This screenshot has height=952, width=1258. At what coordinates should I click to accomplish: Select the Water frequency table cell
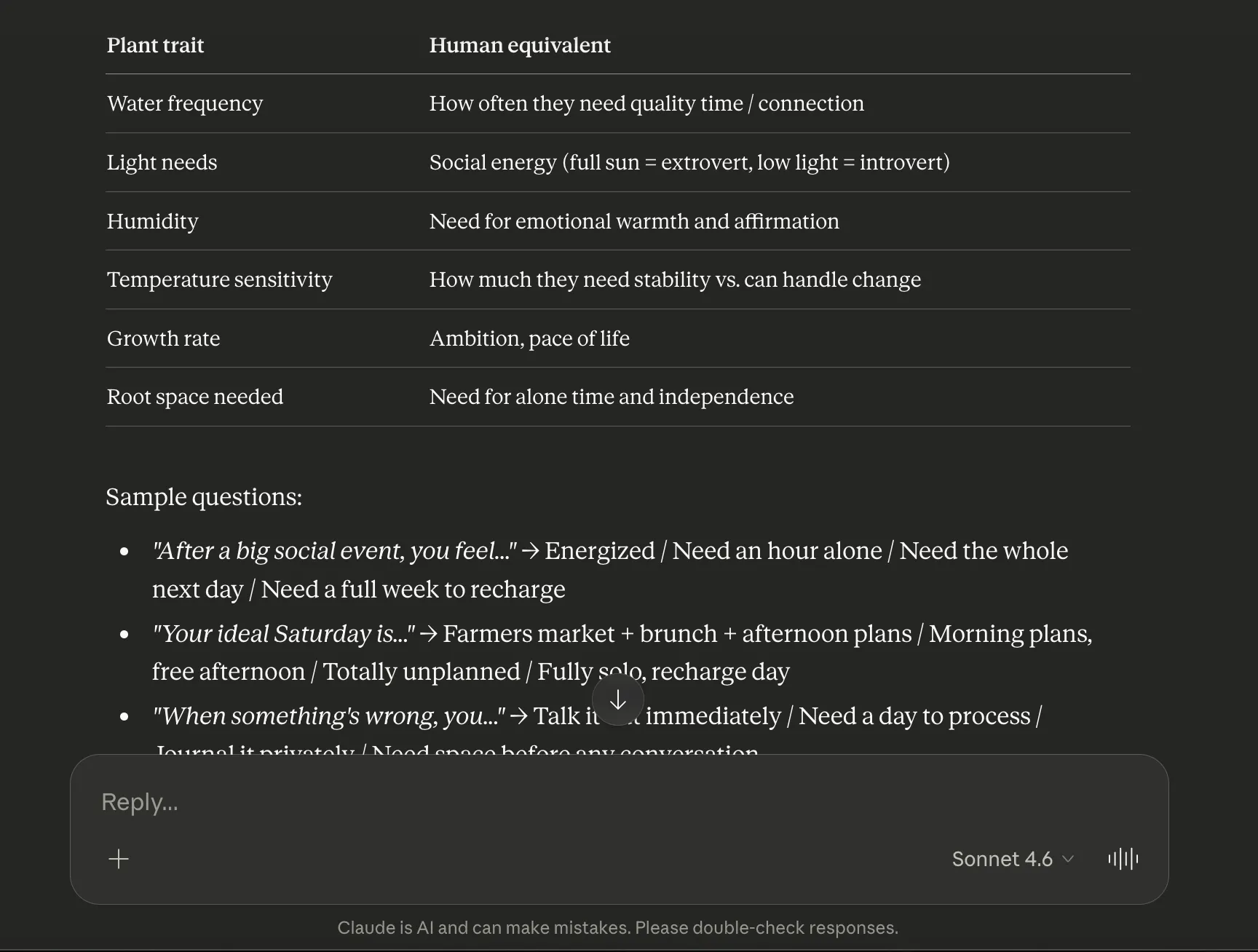click(185, 103)
